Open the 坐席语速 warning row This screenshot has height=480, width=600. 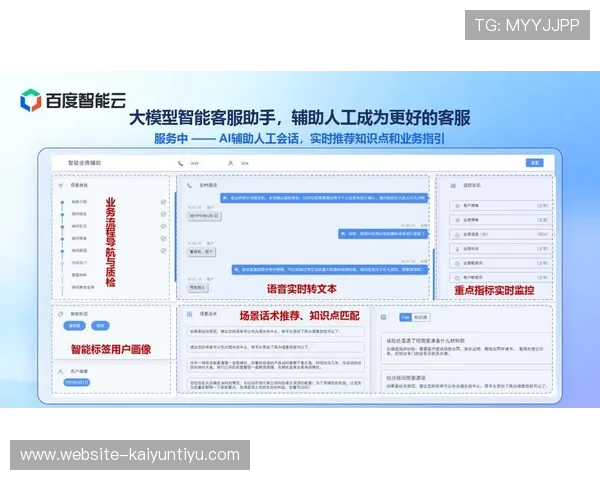point(501,234)
